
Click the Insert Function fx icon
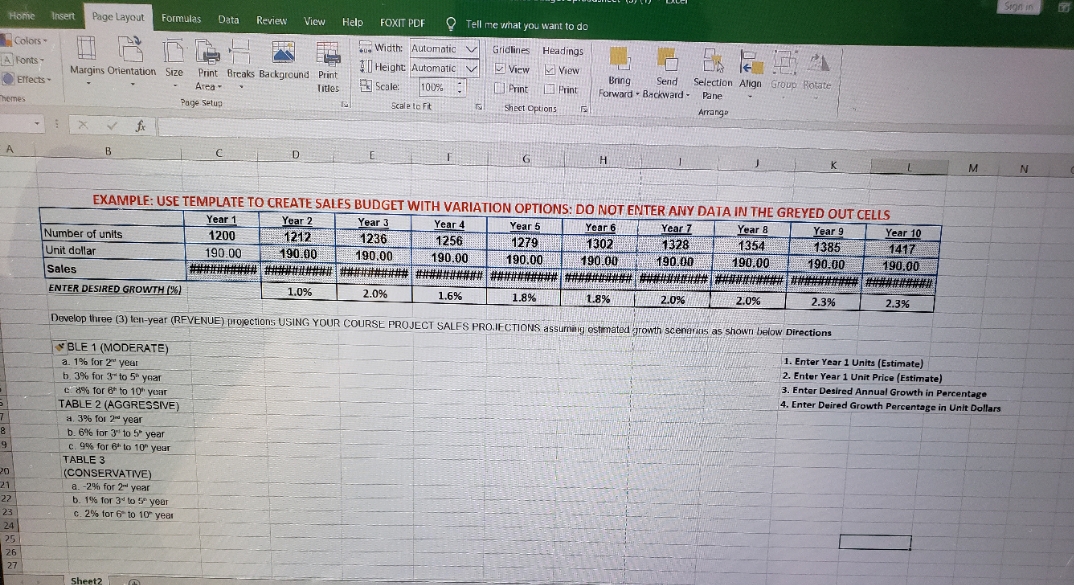pyautogui.click(x=140, y=125)
